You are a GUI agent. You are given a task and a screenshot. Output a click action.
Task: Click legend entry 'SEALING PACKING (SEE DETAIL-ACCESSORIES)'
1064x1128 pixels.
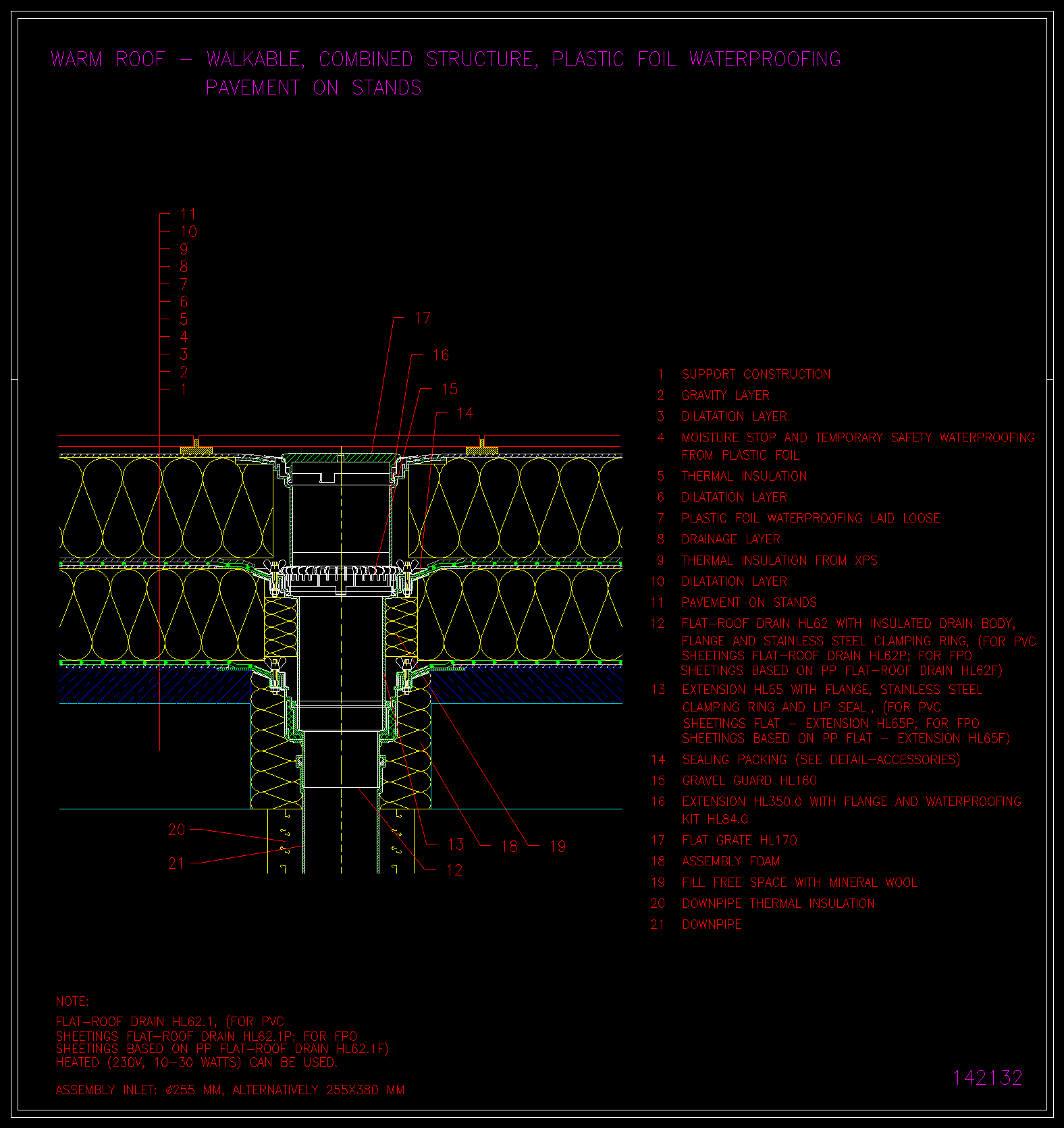[x=822, y=760]
